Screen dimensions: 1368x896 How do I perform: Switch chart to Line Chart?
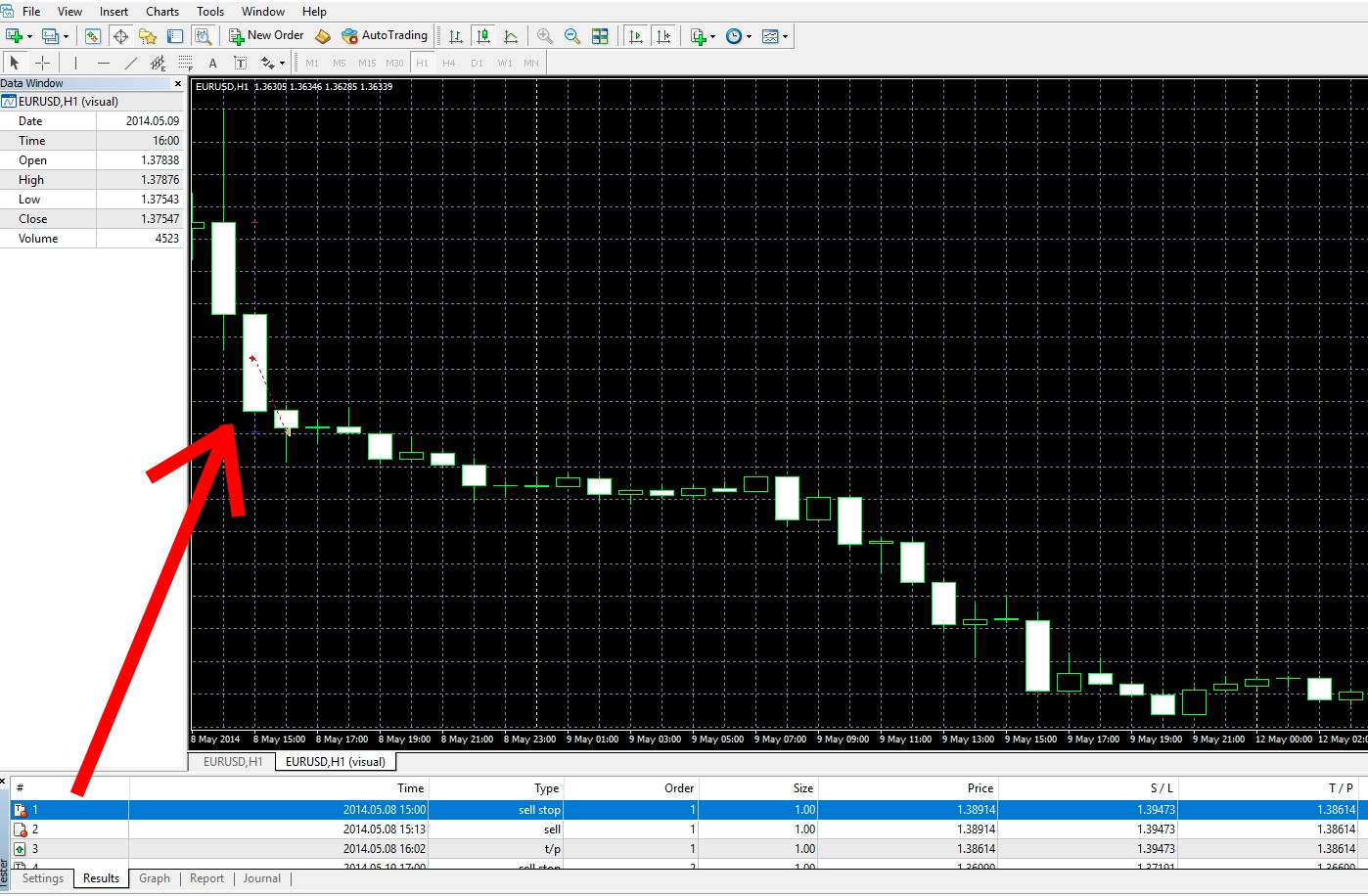[511, 36]
